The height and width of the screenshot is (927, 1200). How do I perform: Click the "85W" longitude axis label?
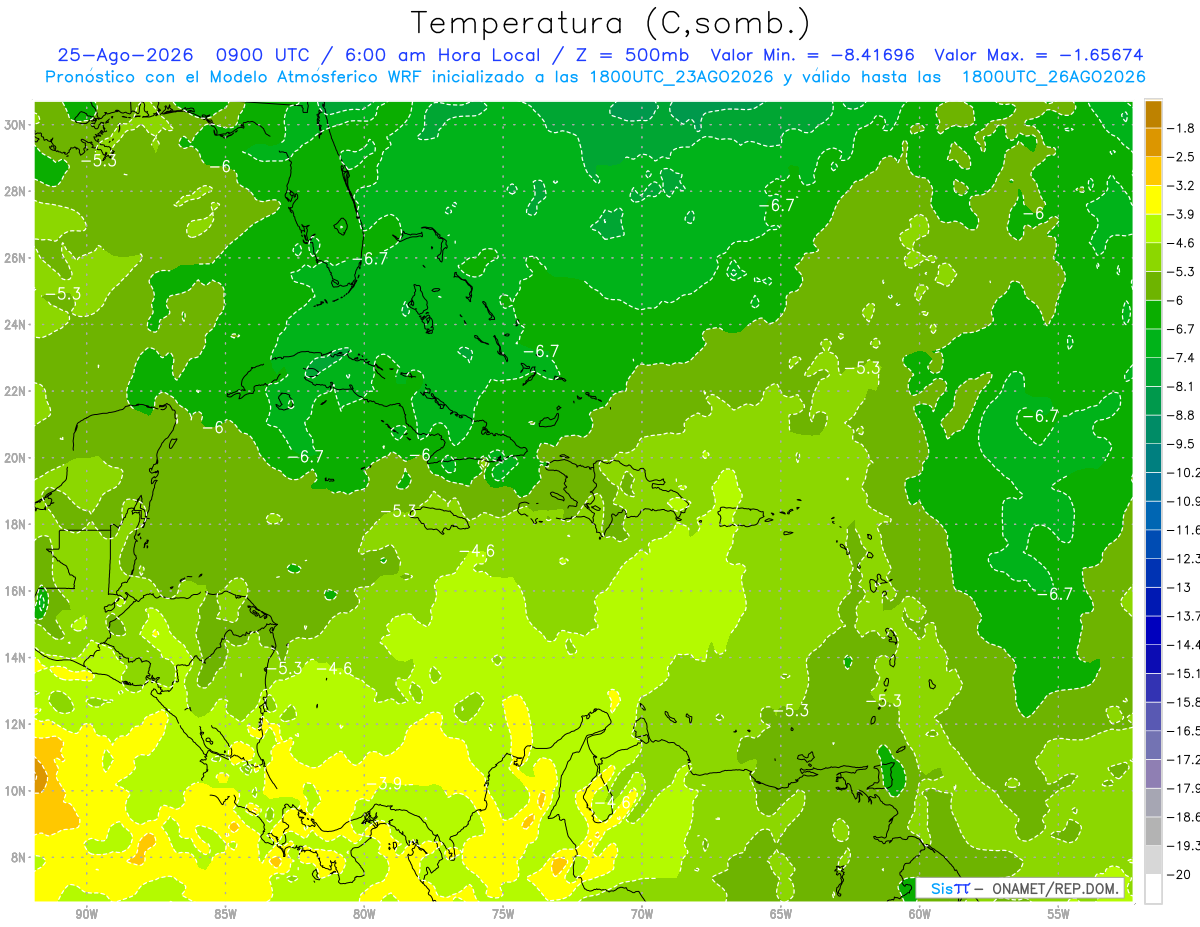coord(226,914)
